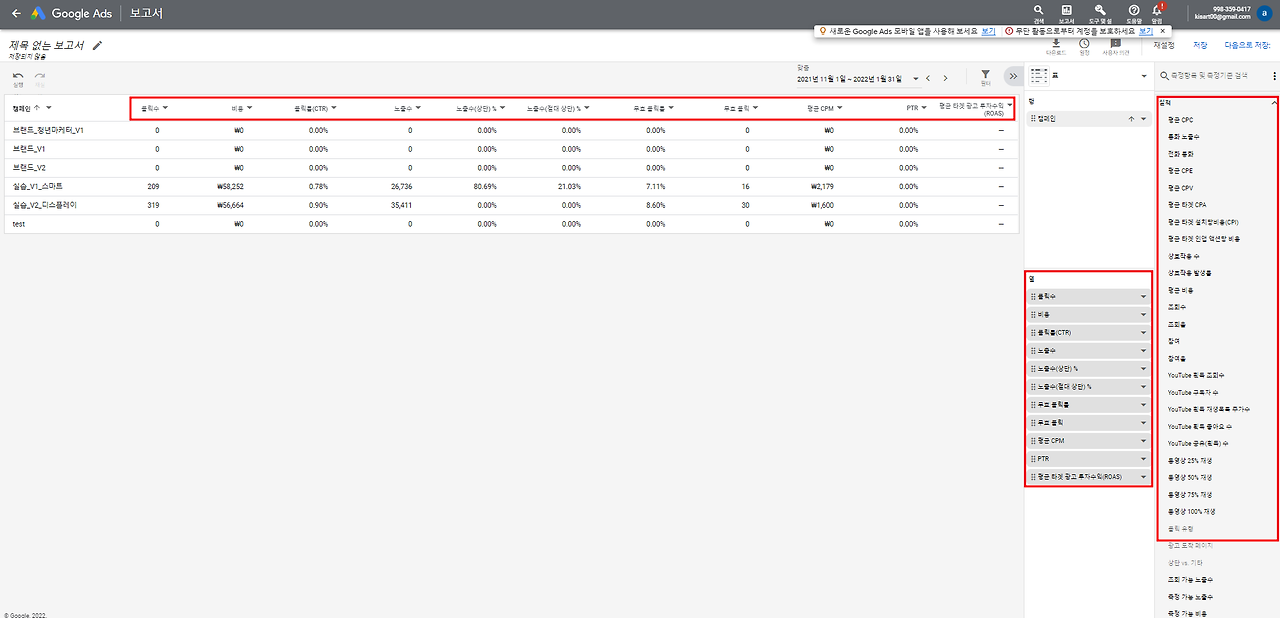Viewport: 1280px width, 618px height.
Task: Select 동영상 25% 재생 metric
Action: tap(1190, 460)
